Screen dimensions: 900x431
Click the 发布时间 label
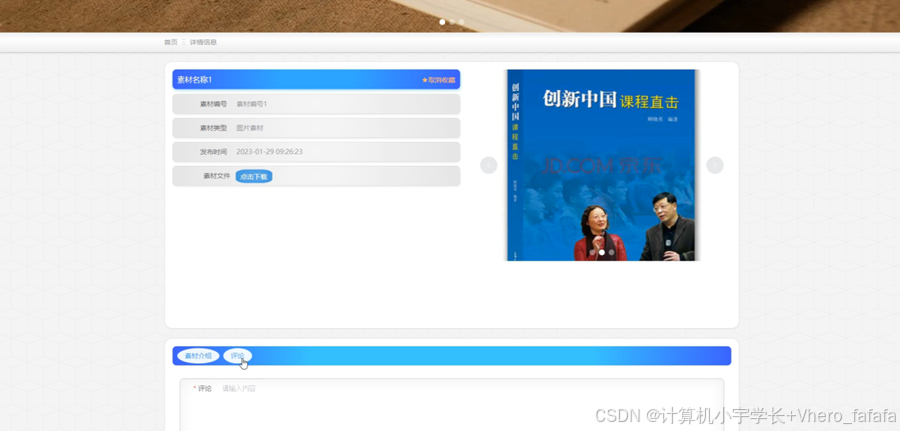[x=214, y=152]
